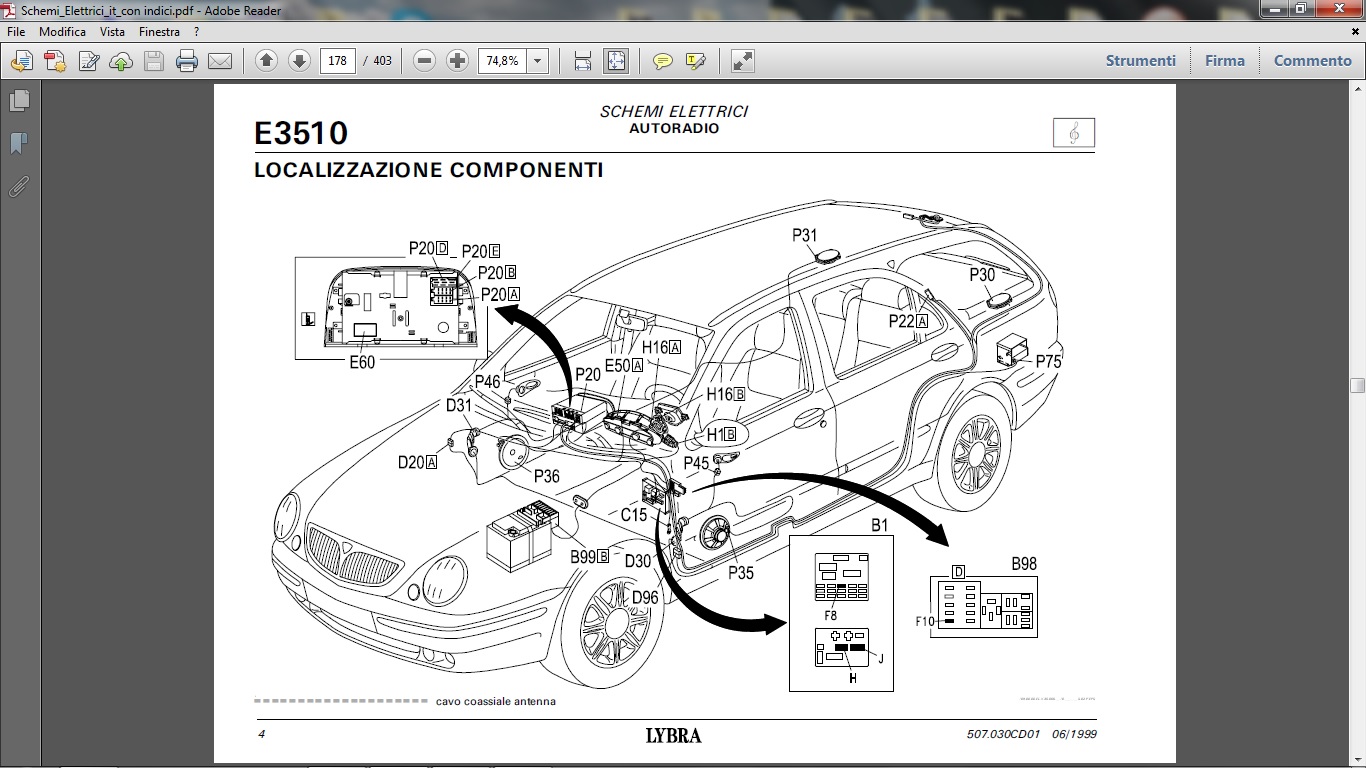Image resolution: width=1366 pixels, height=768 pixels.
Task: Click the 'P45' component label
Action: pyautogui.click(x=696, y=464)
